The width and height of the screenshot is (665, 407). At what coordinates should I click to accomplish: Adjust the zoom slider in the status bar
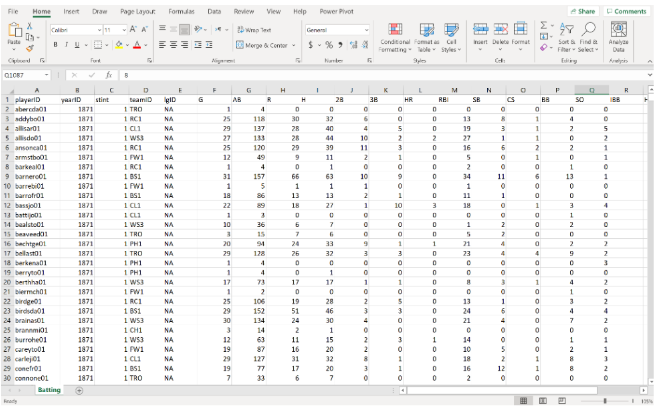(605, 401)
